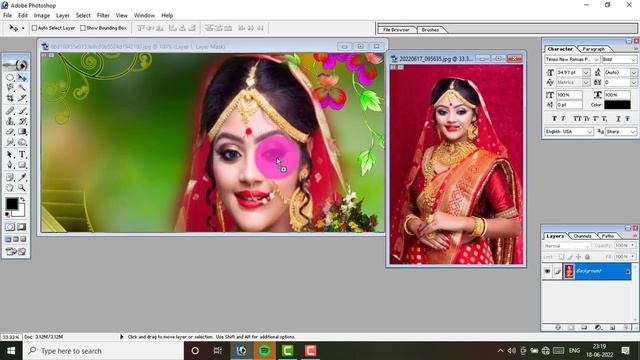Select the Type tool
640x360 pixels.
point(22,155)
